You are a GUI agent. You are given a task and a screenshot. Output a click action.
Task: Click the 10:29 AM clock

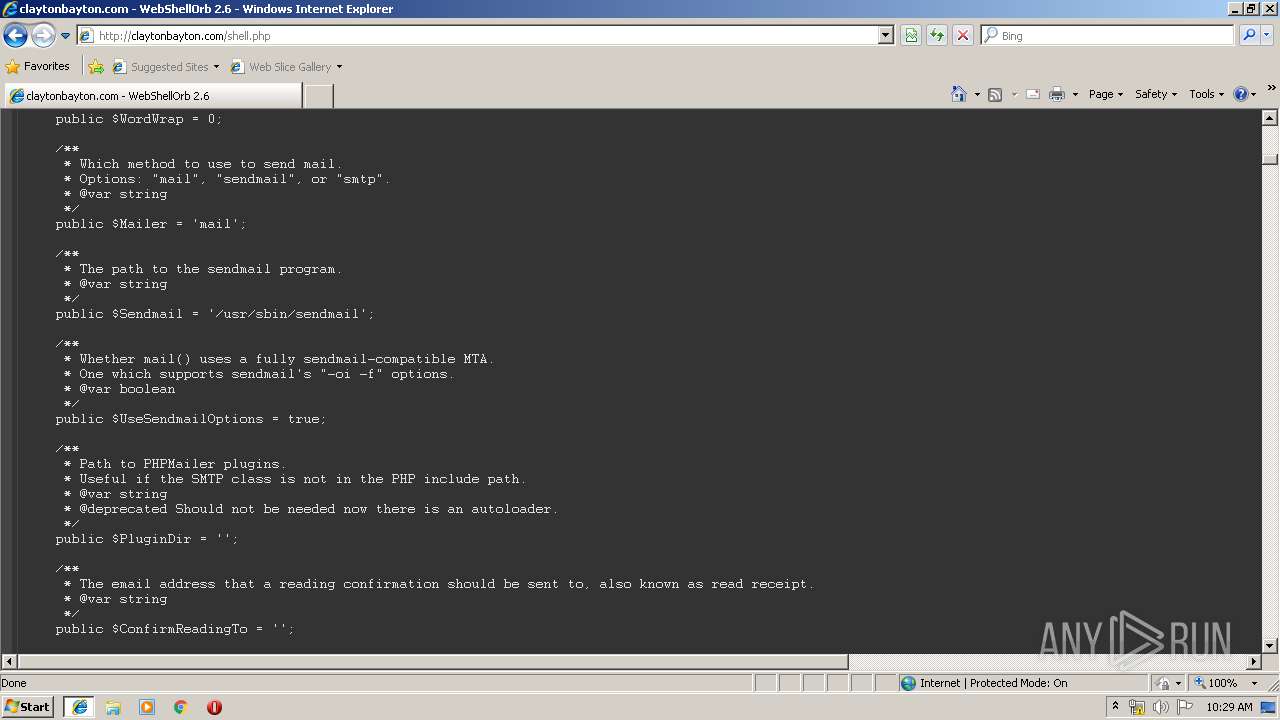1229,707
